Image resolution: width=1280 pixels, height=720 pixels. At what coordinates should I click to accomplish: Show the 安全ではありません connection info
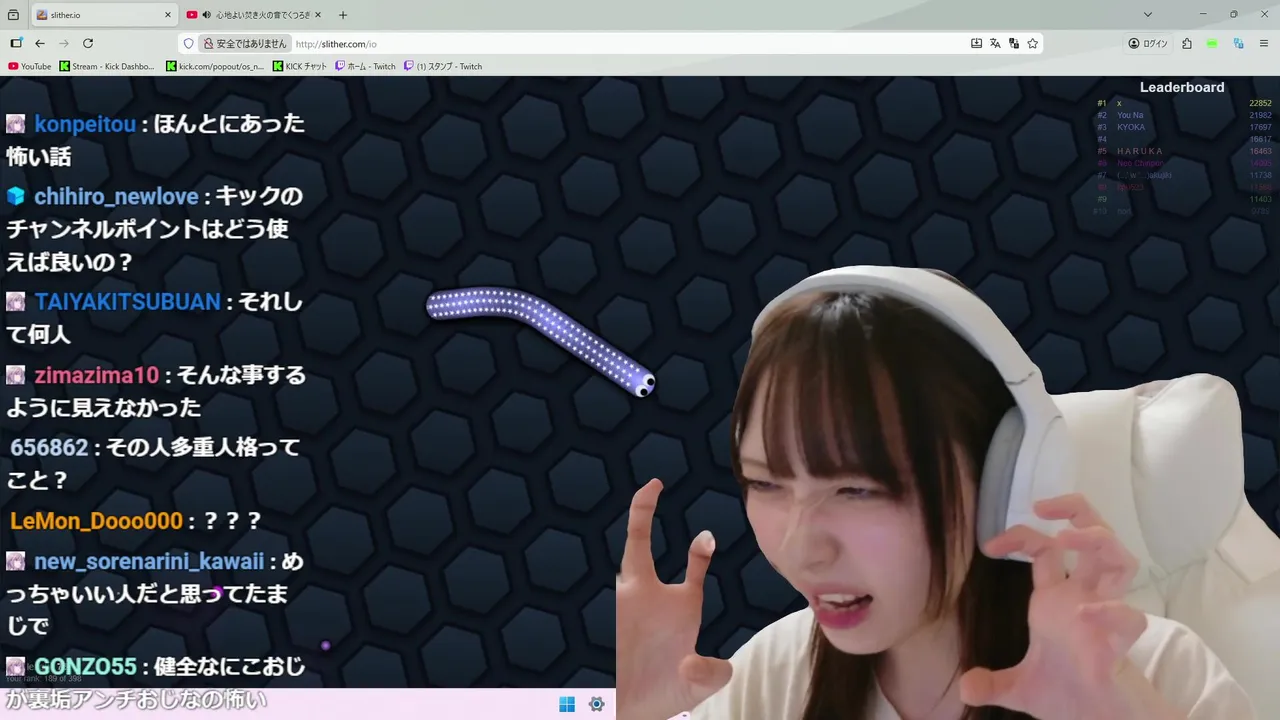pyautogui.click(x=245, y=43)
